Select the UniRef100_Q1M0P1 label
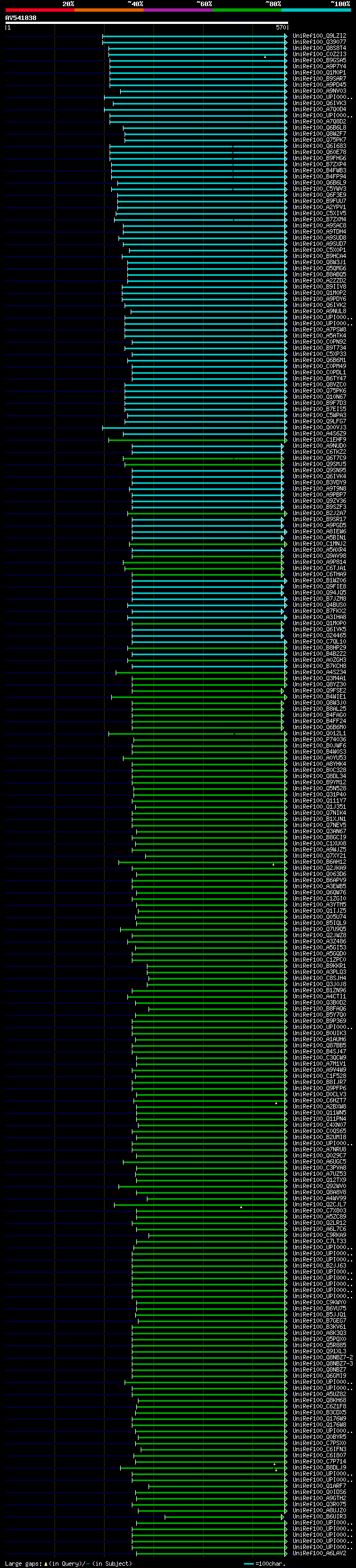This screenshot has height=1568, width=356. [x=319, y=72]
